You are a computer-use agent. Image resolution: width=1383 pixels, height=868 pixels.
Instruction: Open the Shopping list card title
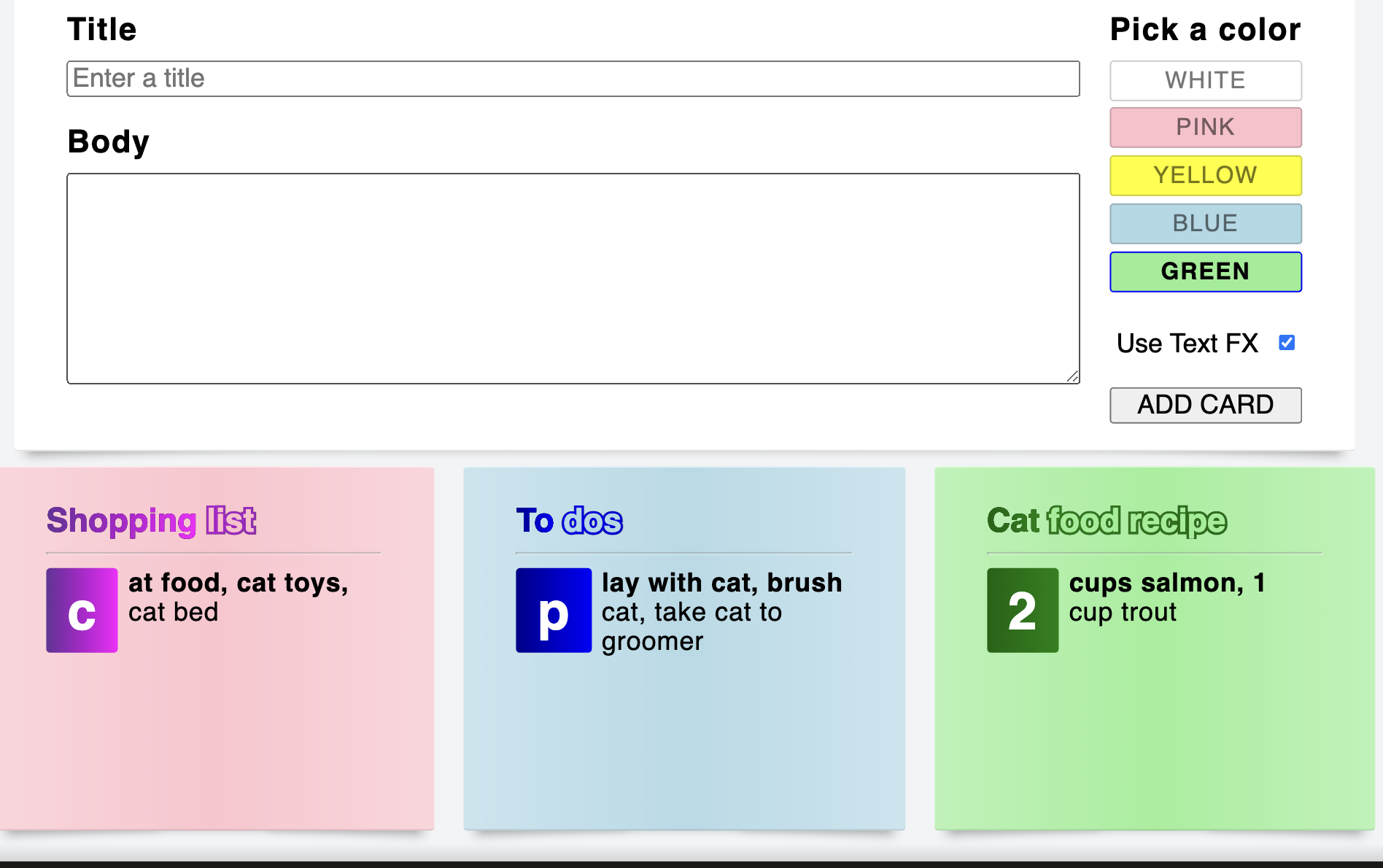[151, 521]
